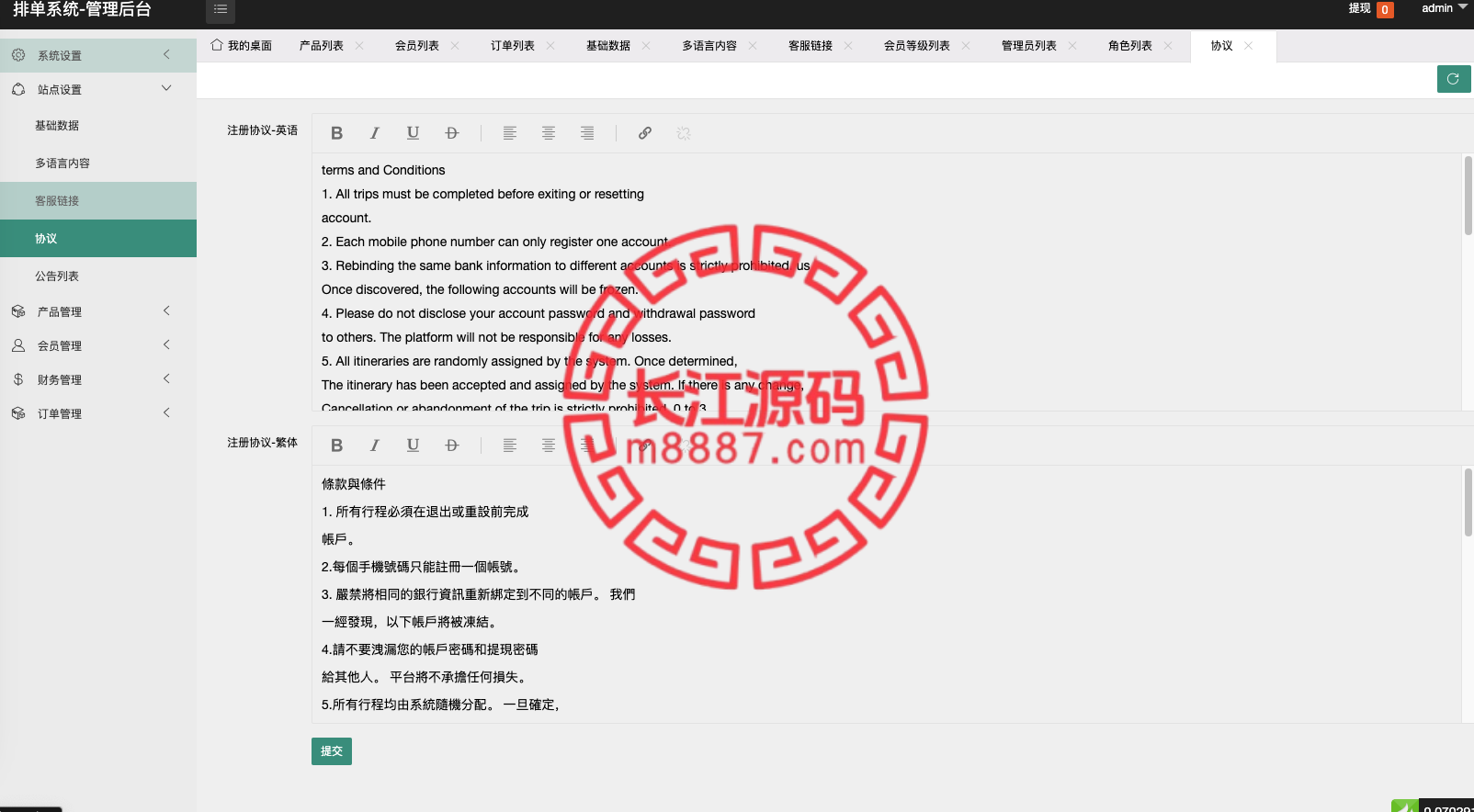Switch to the 多语言内容 tab
This screenshot has height=812, width=1474.
point(709,46)
